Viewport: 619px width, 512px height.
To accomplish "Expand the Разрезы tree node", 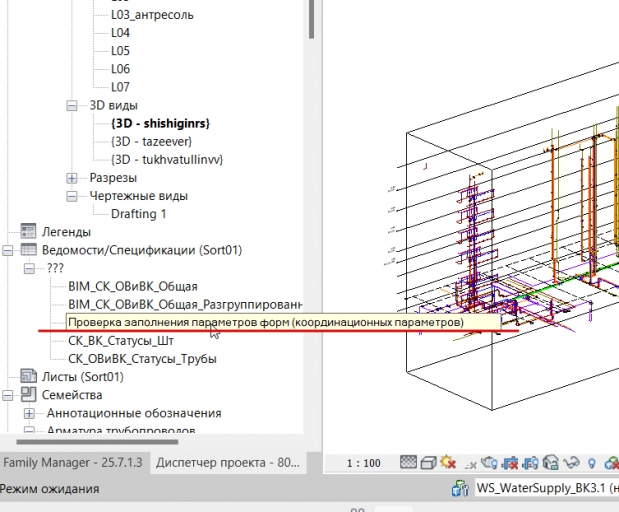I will click(x=71, y=178).
